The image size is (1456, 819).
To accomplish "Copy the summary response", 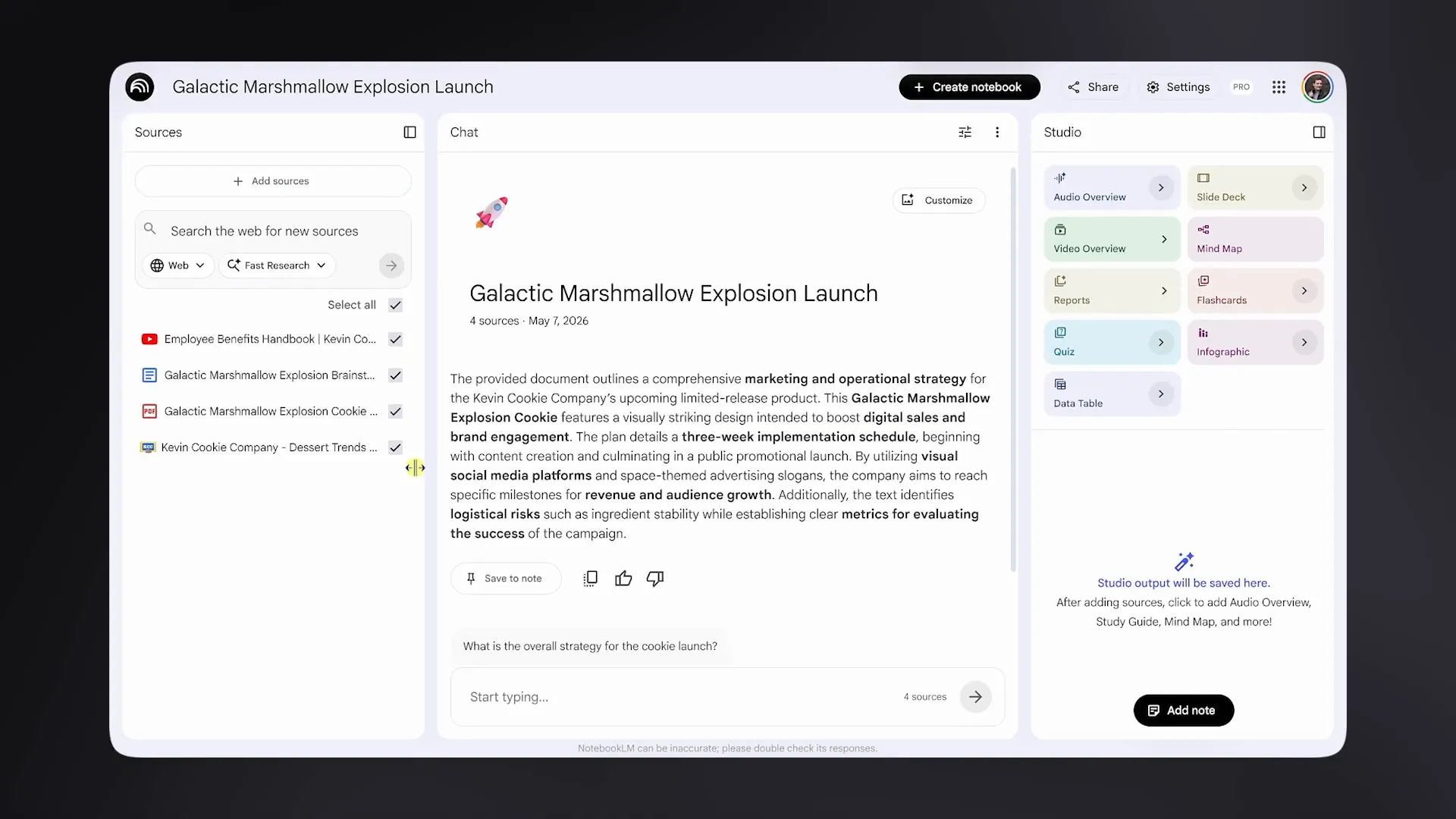I will 590,579.
